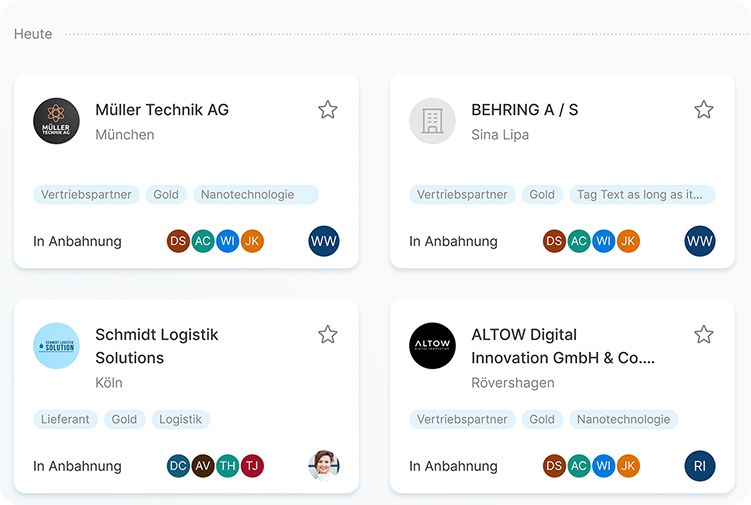Click Vertriebspartner tag on ALTOW Digital card
The width and height of the screenshot is (751, 505).
462,419
